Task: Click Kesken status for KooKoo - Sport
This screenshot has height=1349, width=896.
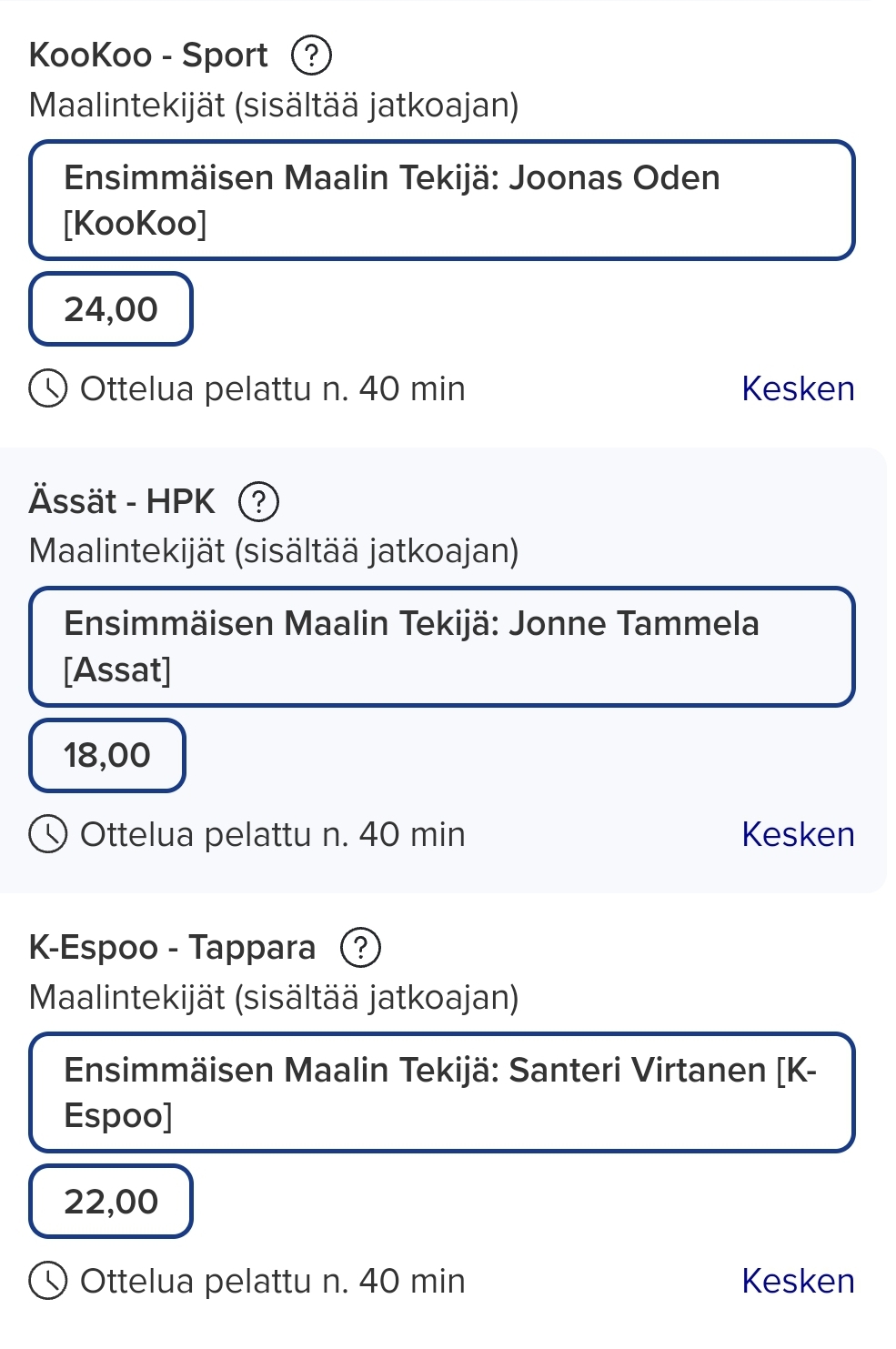Action: click(798, 388)
